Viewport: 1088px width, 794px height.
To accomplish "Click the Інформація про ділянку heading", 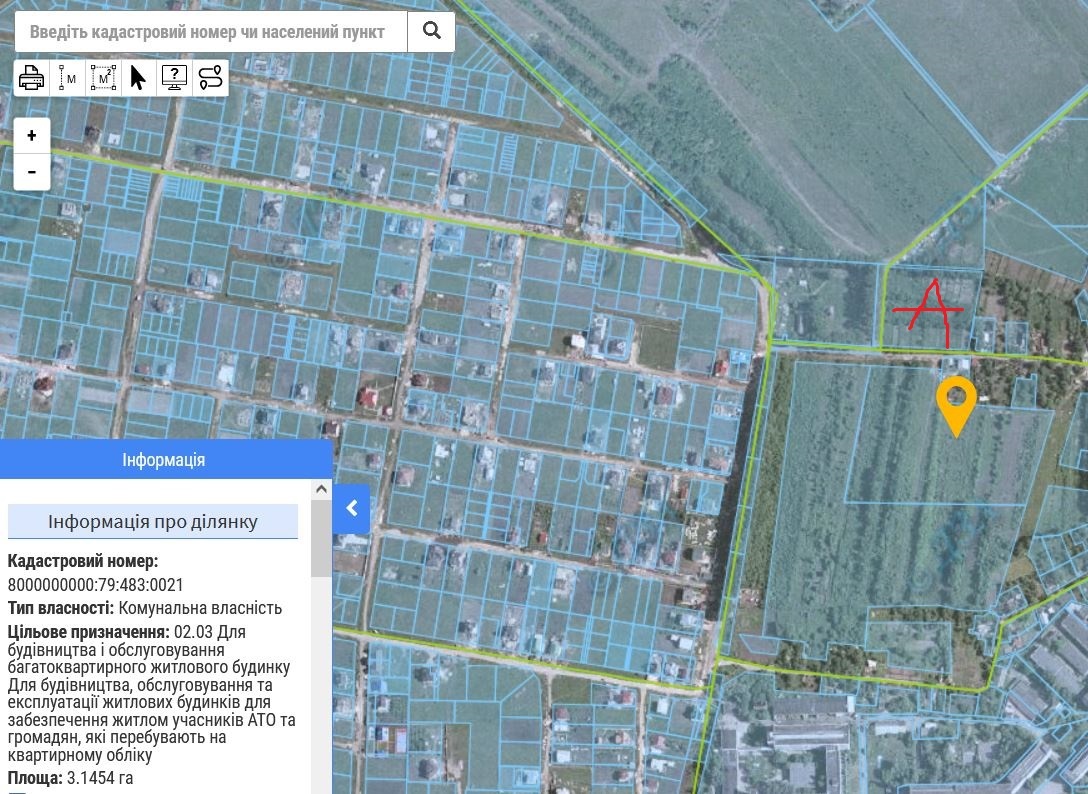I will click(153, 521).
